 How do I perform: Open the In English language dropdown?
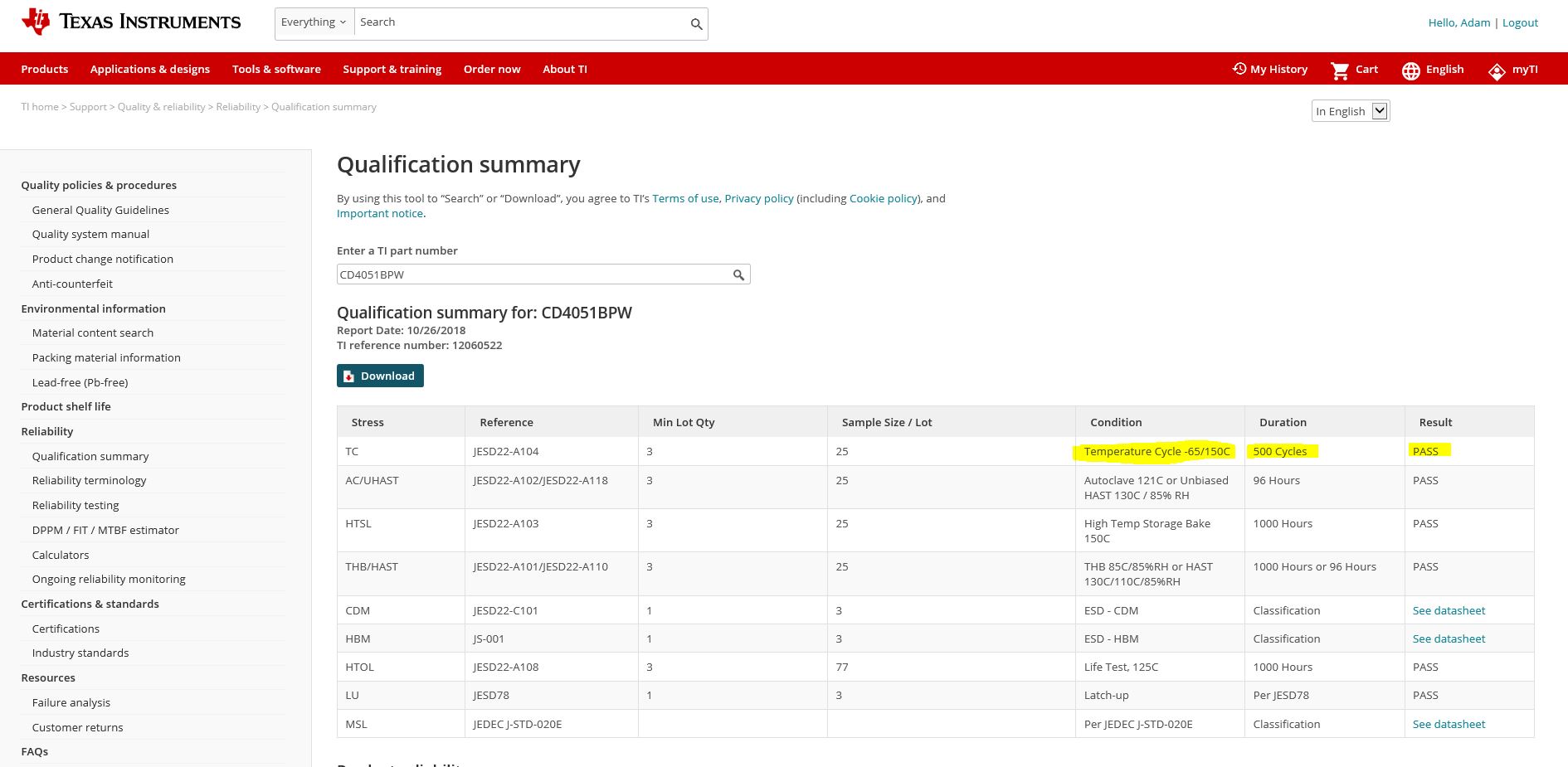pyautogui.click(x=1351, y=111)
